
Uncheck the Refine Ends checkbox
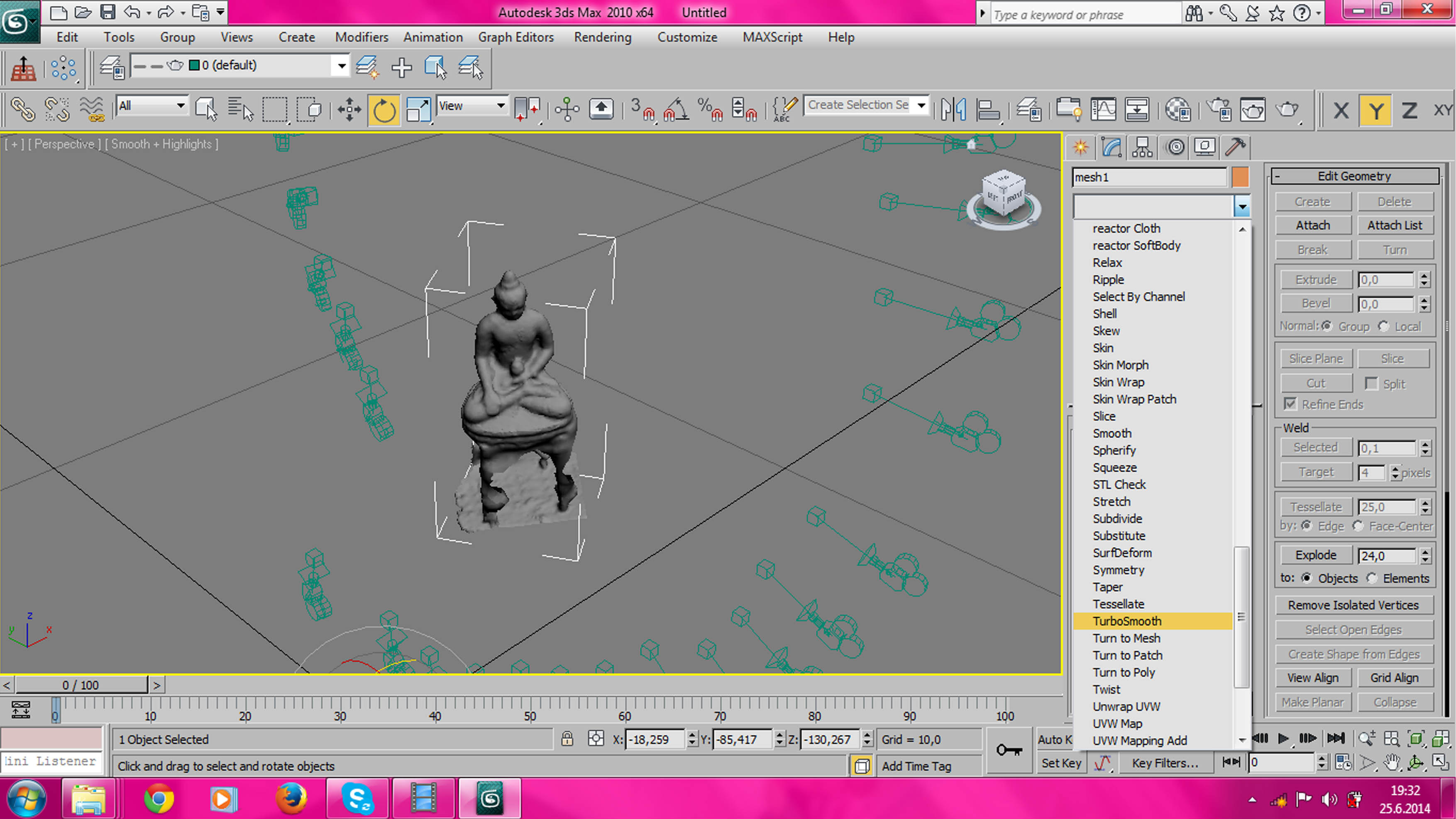(x=1290, y=403)
